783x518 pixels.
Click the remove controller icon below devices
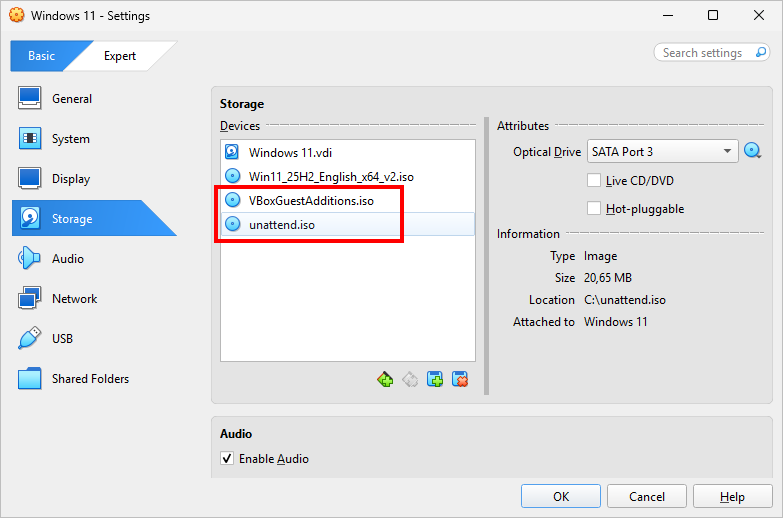[x=410, y=380]
